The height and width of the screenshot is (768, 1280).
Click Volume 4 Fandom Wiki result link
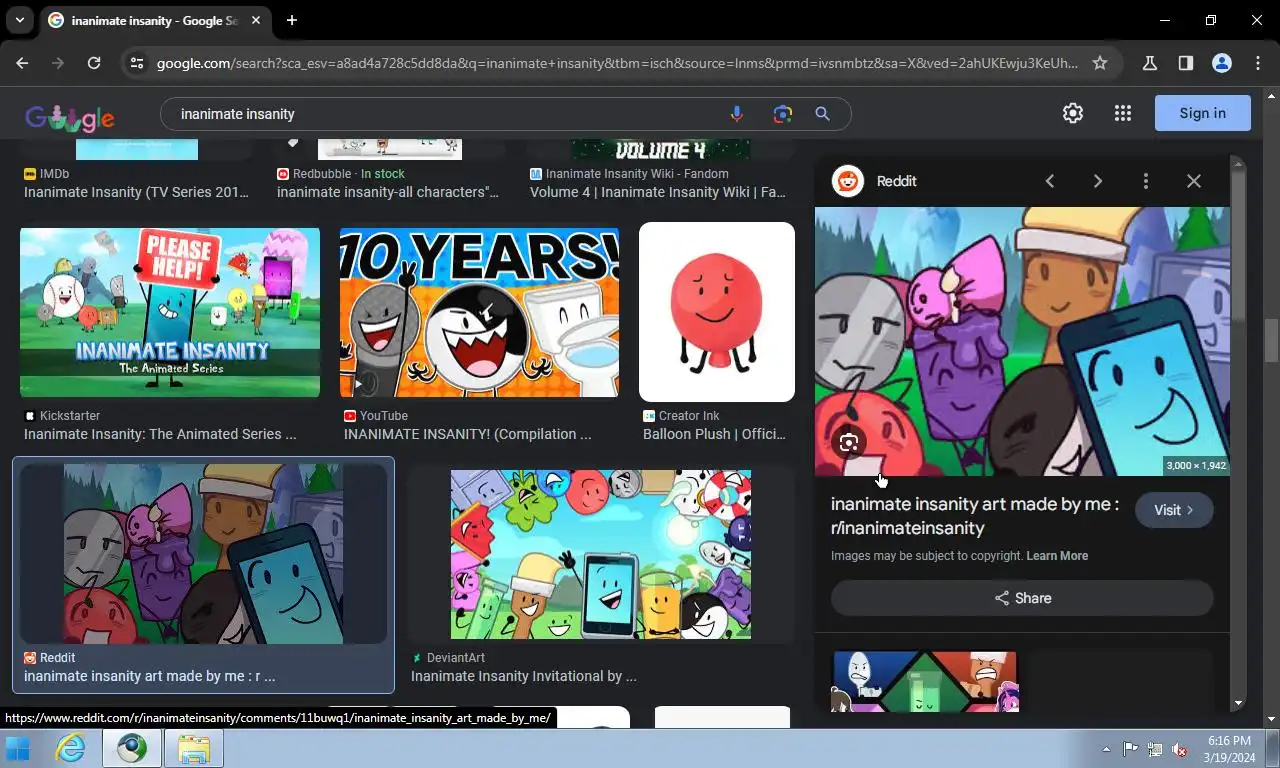coord(658,192)
